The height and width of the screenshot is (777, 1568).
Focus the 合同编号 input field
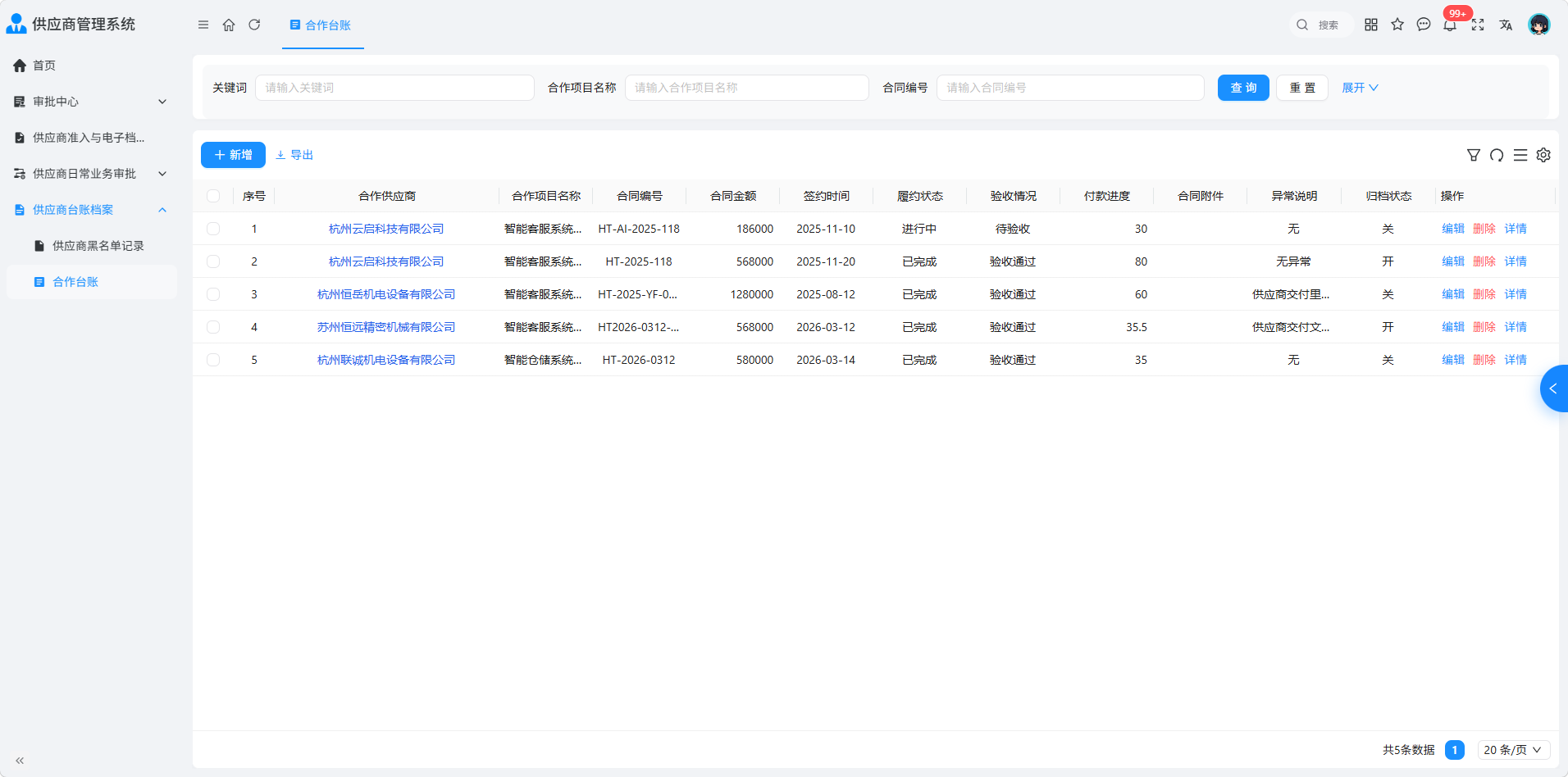pos(1070,88)
